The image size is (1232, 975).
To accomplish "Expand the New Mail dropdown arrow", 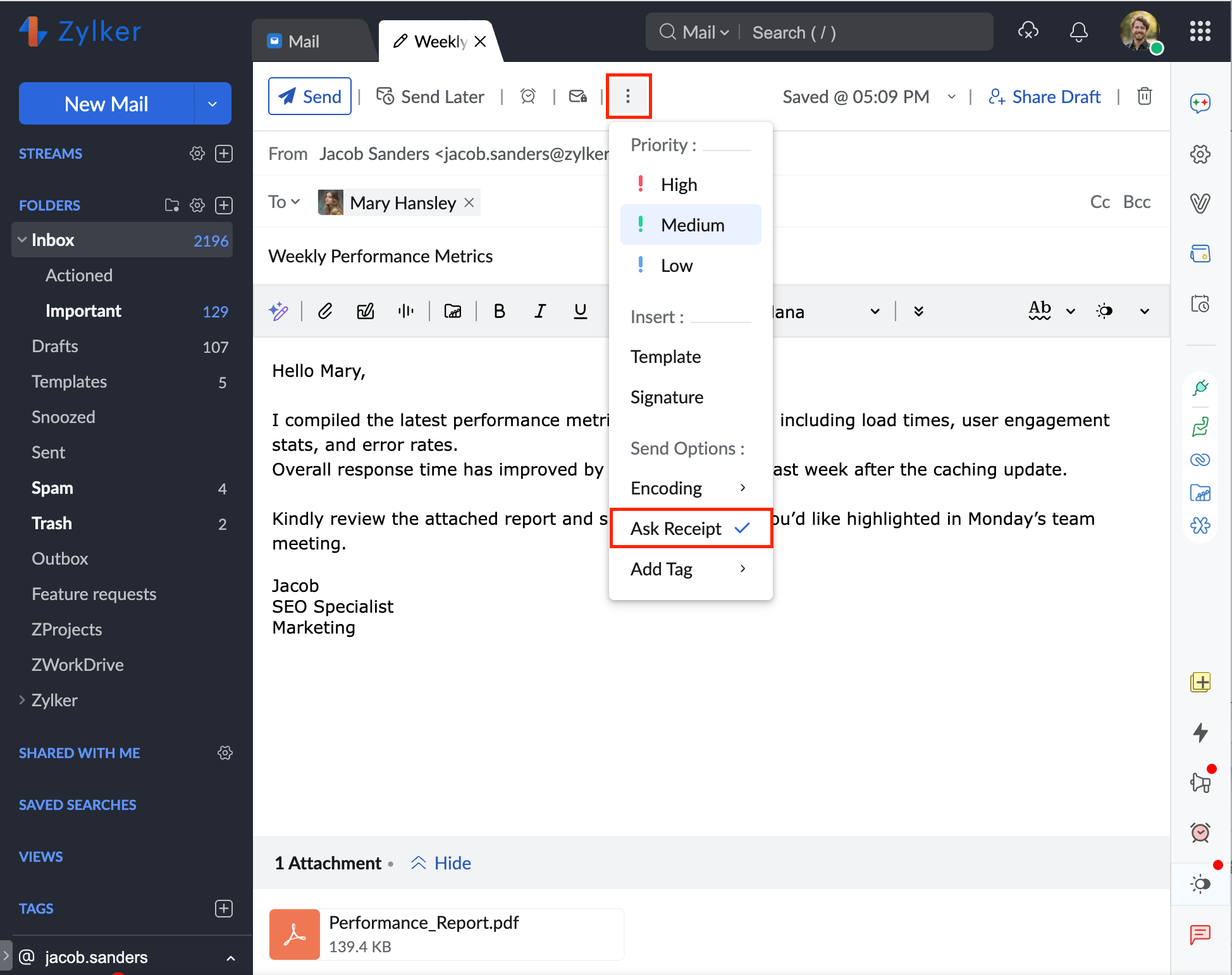I will click(213, 104).
